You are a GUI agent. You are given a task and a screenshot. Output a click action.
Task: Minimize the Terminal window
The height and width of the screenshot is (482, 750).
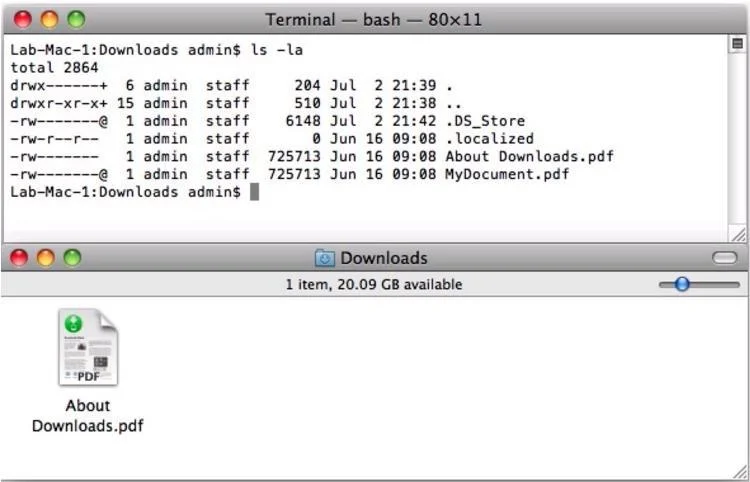pyautogui.click(x=49, y=20)
